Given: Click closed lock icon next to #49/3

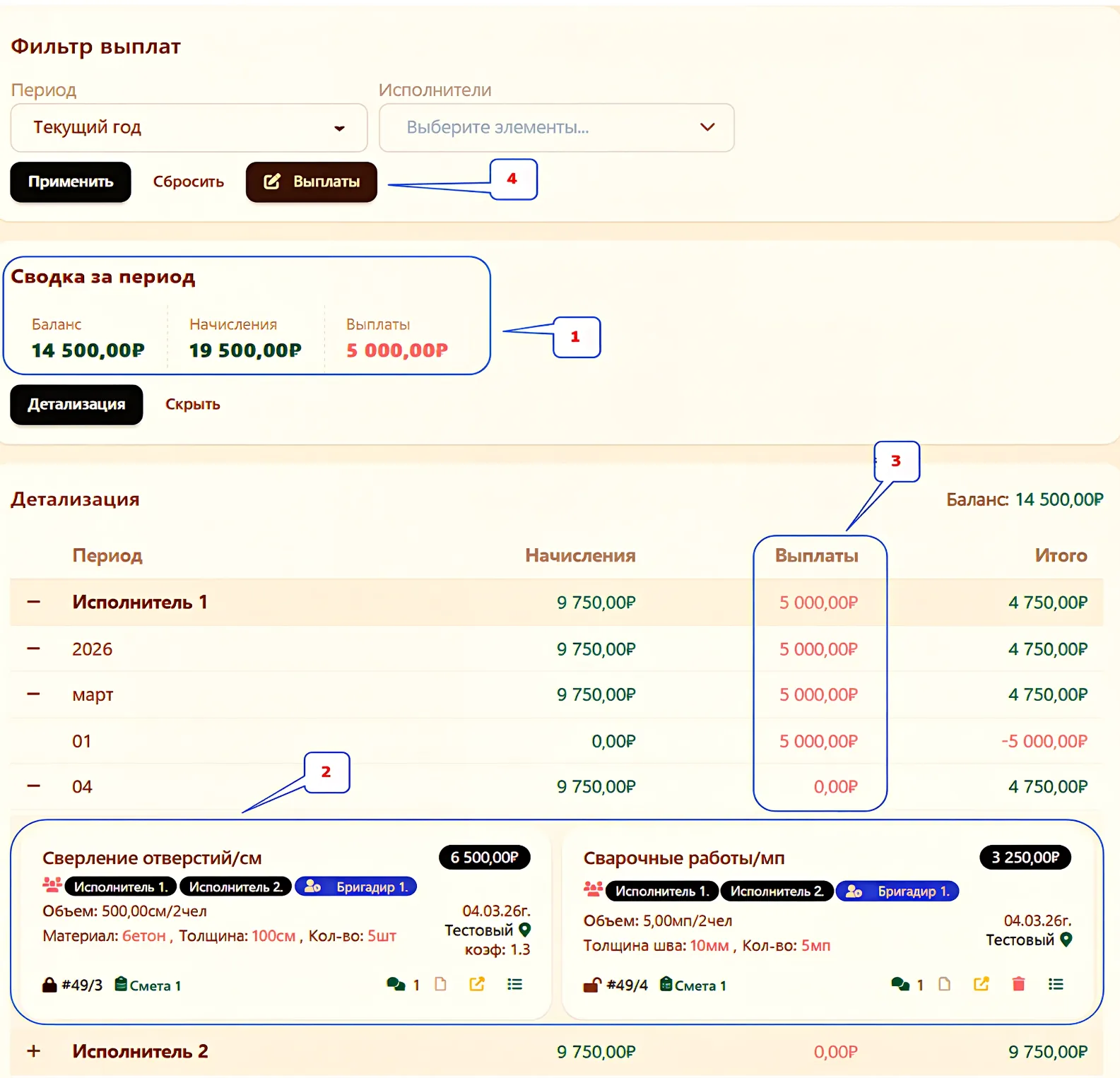Looking at the screenshot, I should point(49,985).
